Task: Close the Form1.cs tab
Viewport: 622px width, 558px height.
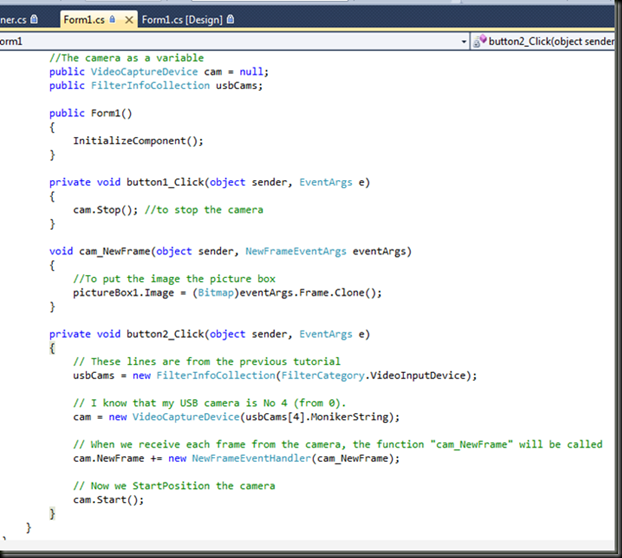Action: pyautogui.click(x=127, y=19)
